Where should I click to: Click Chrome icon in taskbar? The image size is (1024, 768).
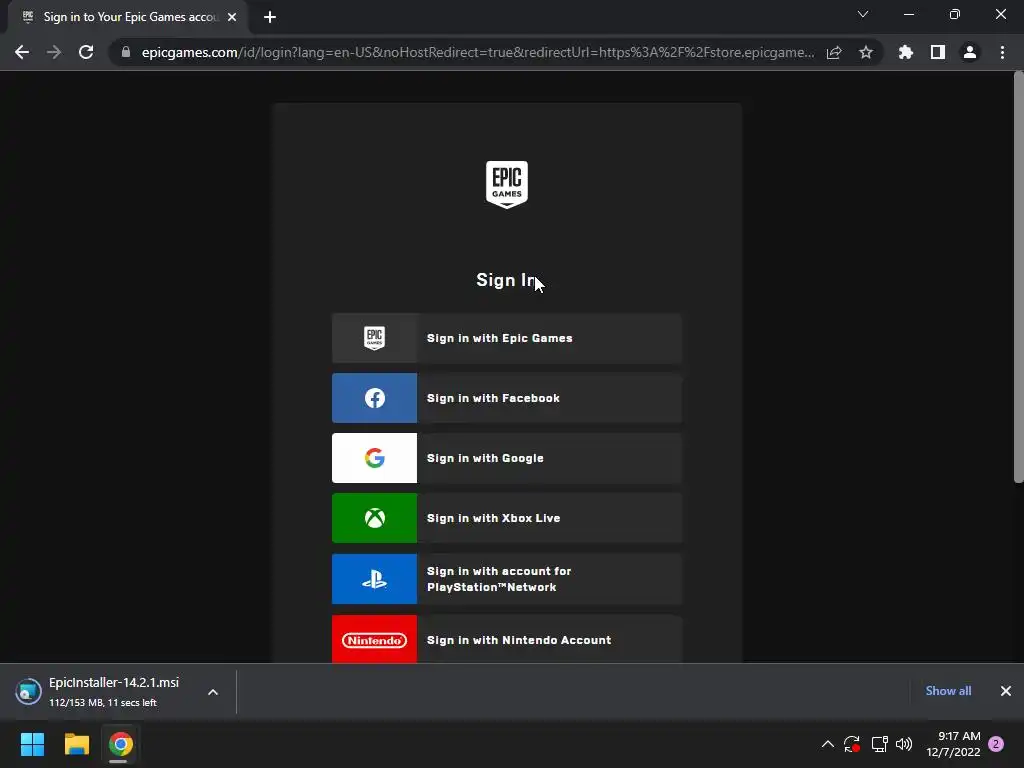pos(120,744)
